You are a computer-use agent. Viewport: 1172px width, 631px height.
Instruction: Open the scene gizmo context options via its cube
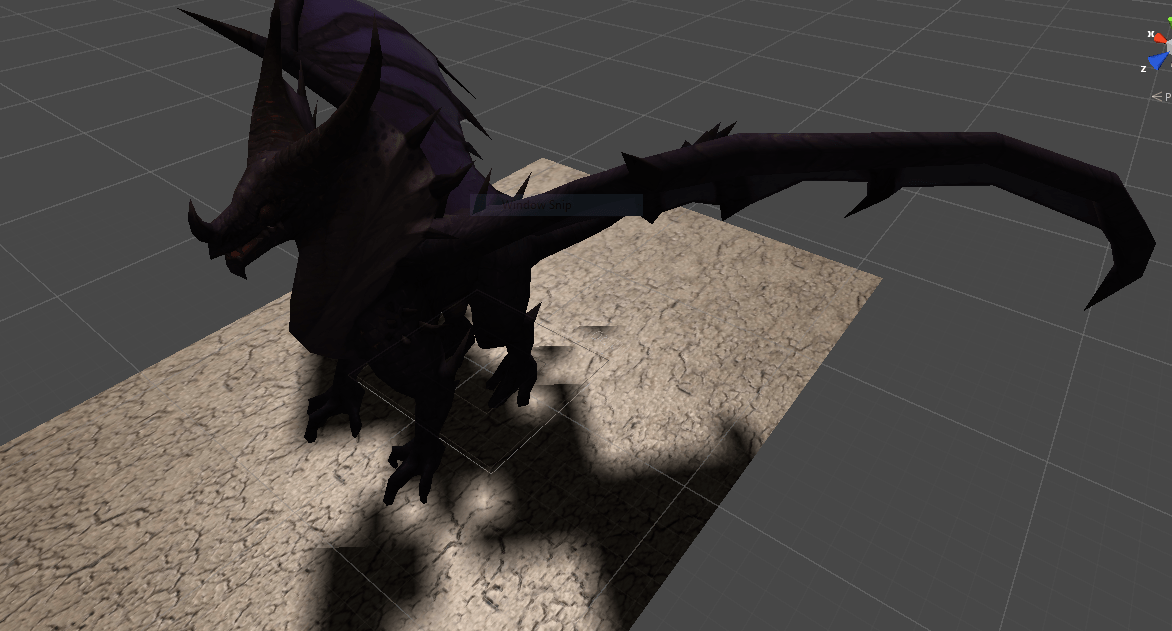(x=1170, y=47)
